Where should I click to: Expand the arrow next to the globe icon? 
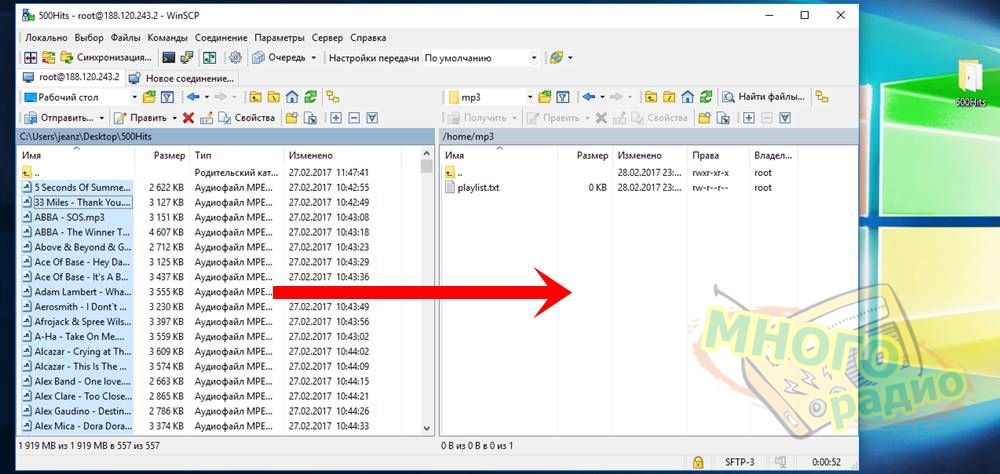(570, 58)
